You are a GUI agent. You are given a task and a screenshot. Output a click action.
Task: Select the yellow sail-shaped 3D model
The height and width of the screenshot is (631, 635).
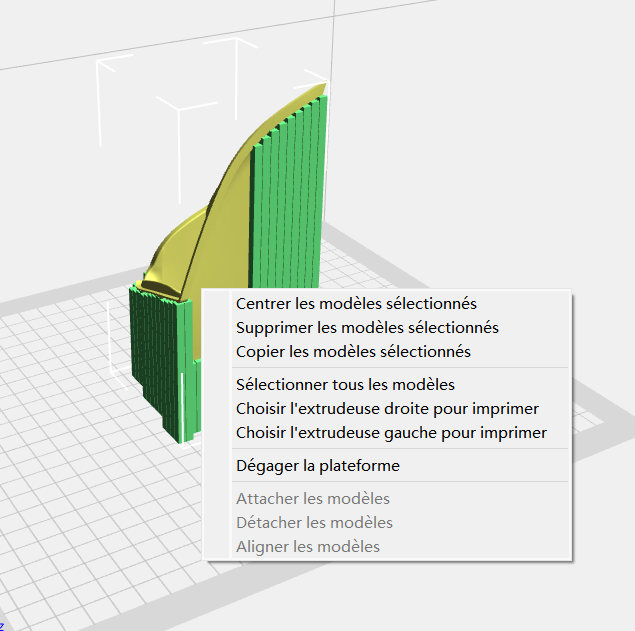227,227
